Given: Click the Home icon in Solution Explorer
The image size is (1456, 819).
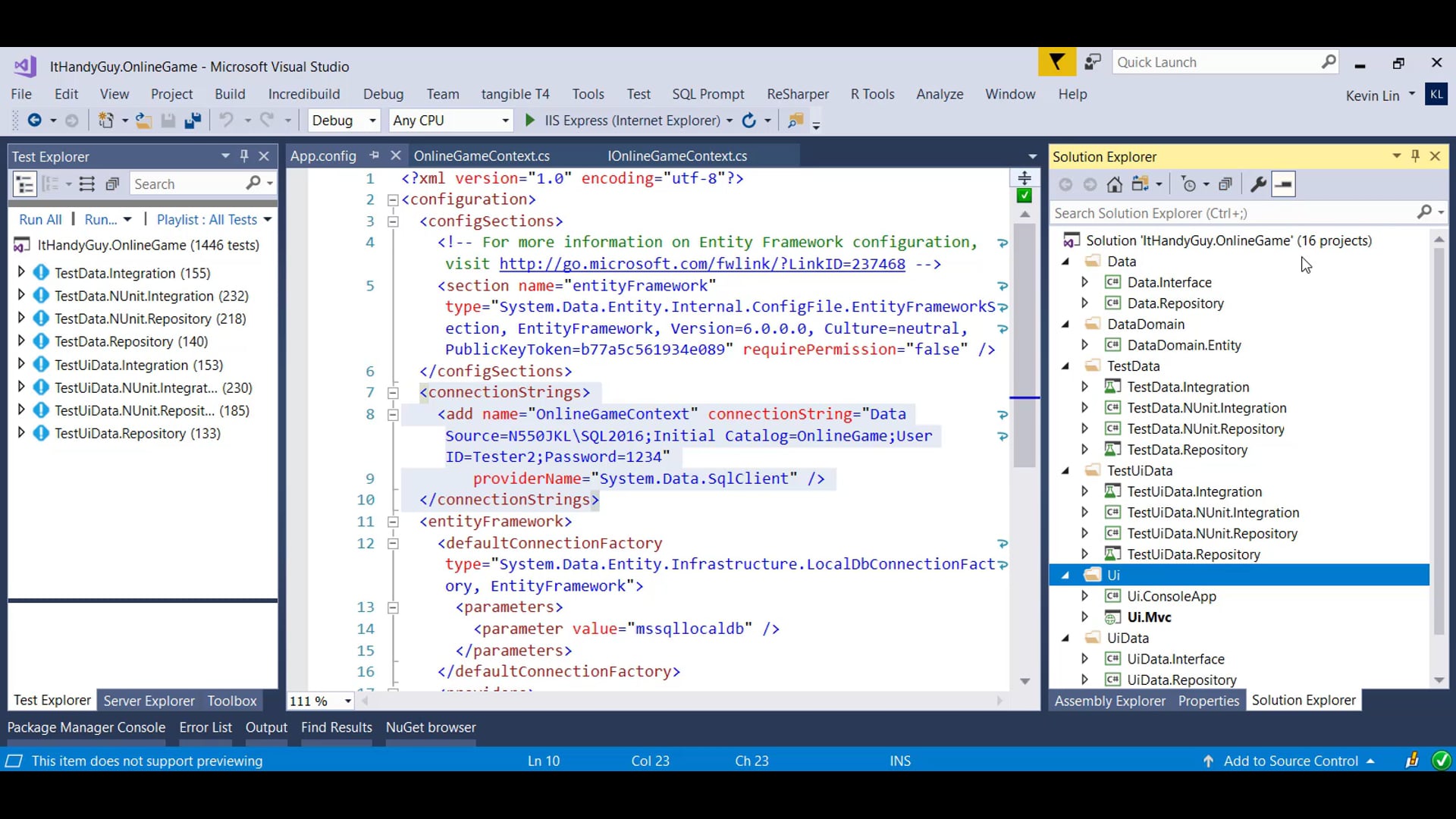Looking at the screenshot, I should tap(1114, 184).
